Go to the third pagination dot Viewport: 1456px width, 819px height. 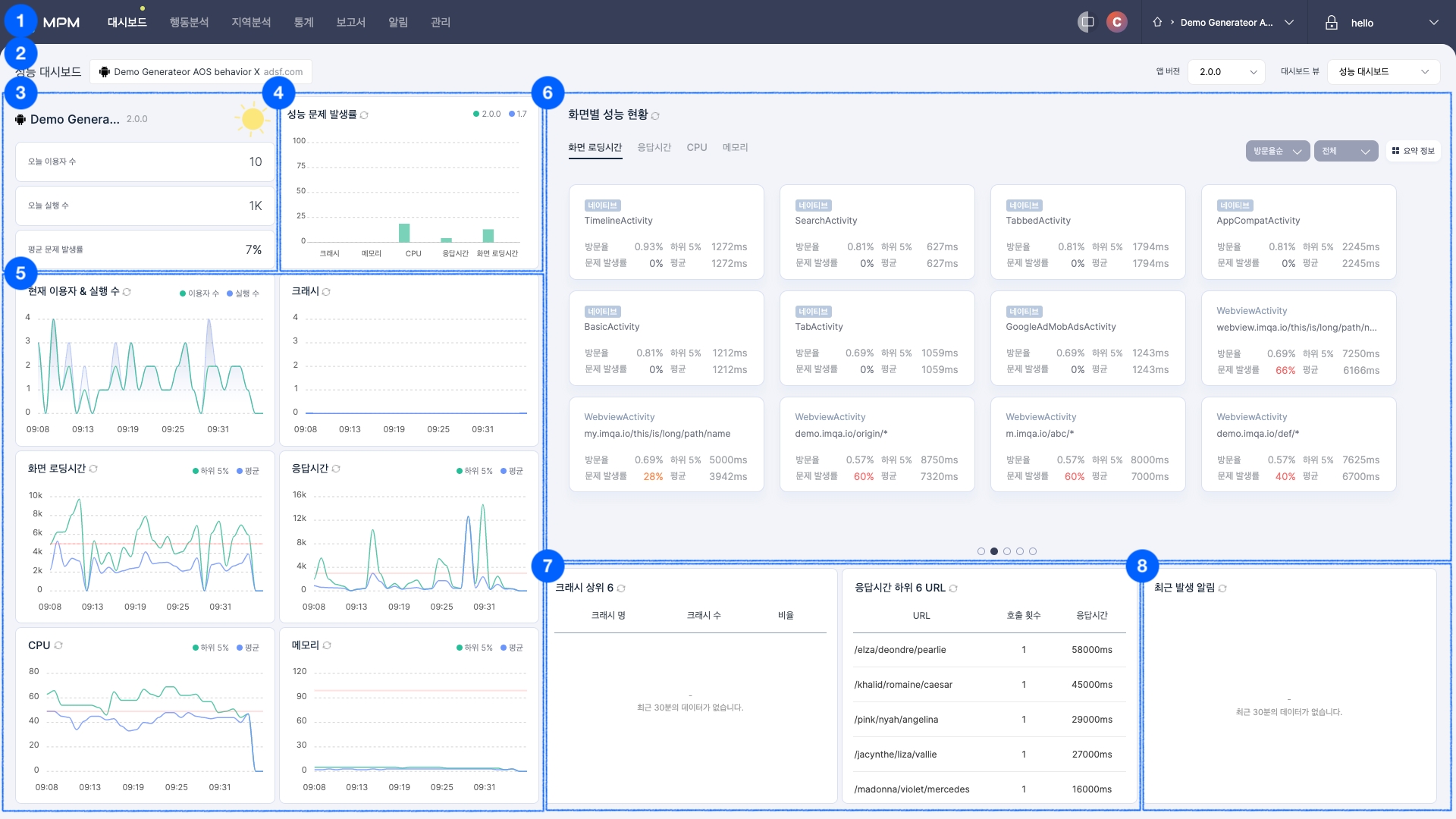[x=1007, y=551]
